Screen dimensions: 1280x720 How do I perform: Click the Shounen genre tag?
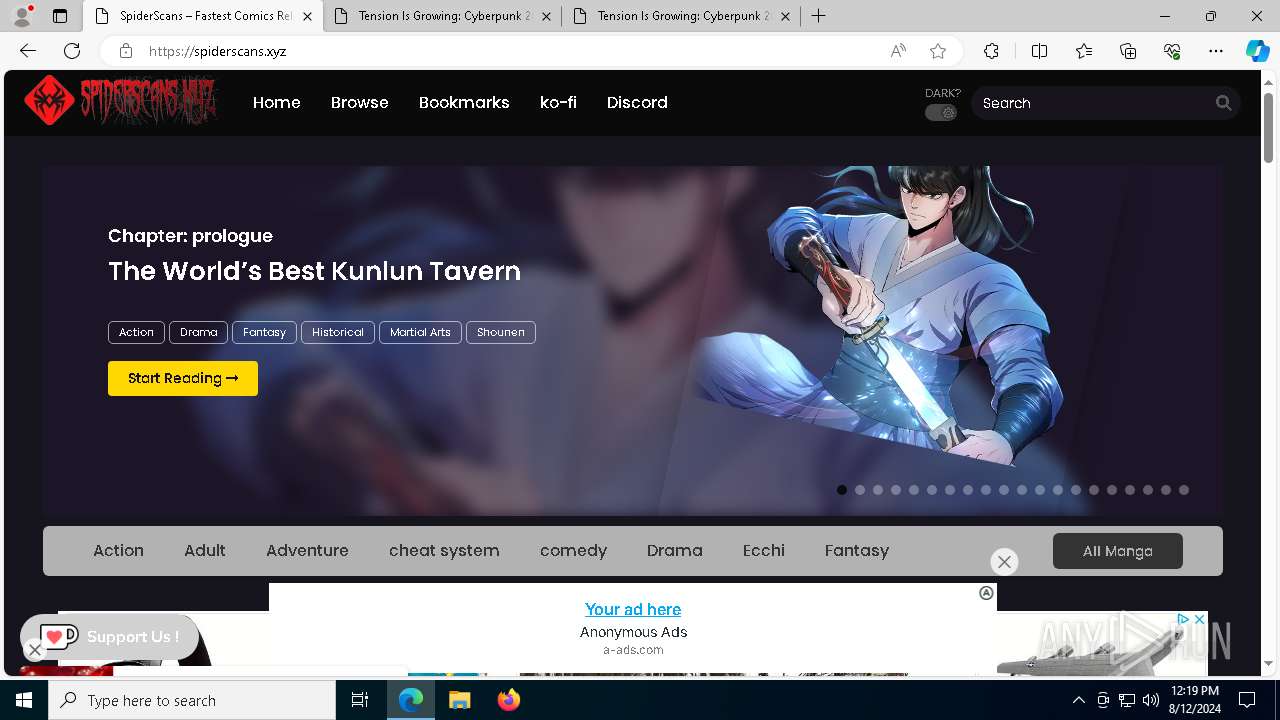[x=501, y=332]
